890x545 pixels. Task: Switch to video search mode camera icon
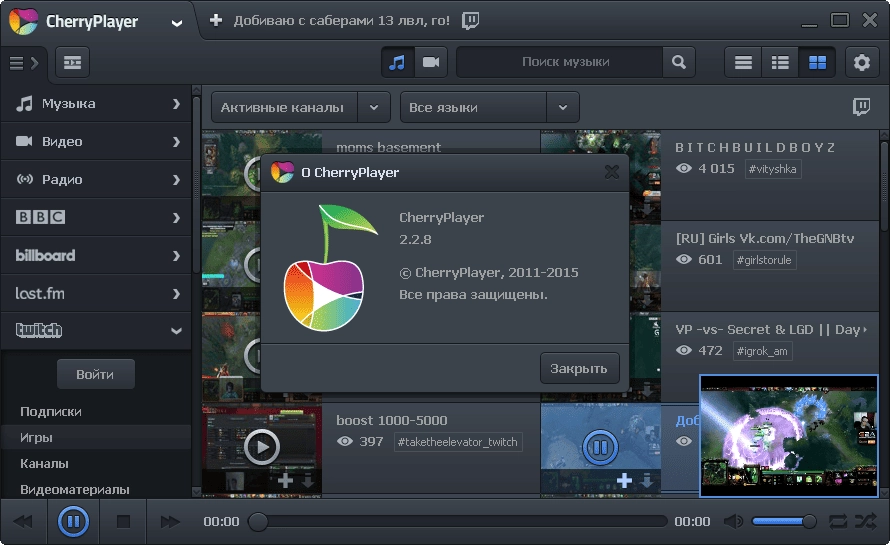(x=431, y=62)
